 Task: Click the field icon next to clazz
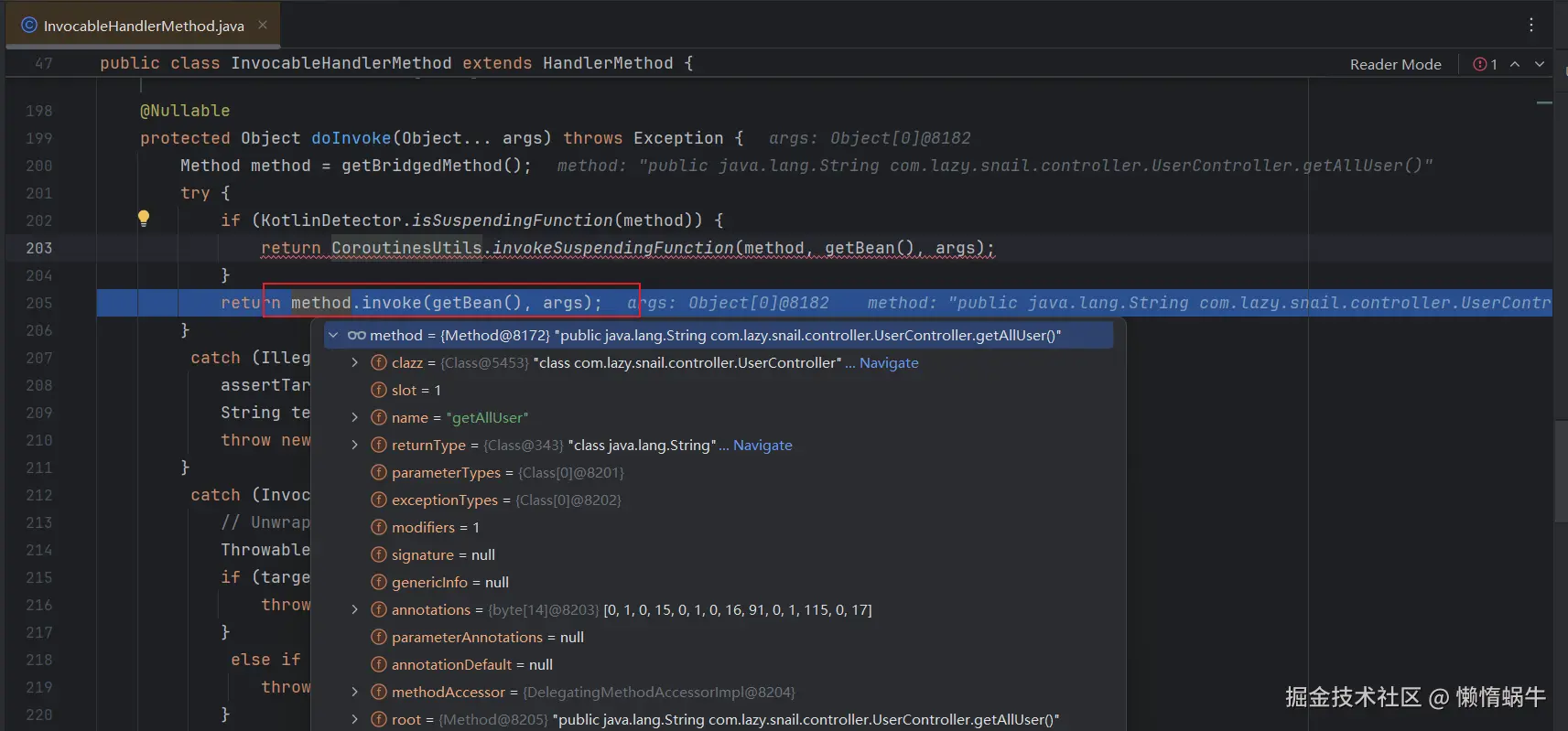(x=379, y=363)
